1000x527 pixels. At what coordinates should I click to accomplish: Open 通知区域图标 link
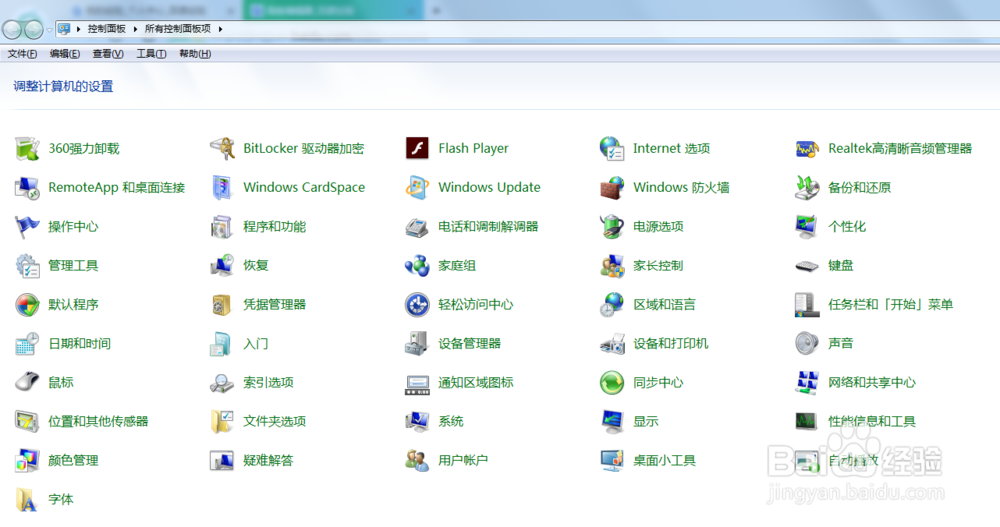pyautogui.click(x=476, y=383)
